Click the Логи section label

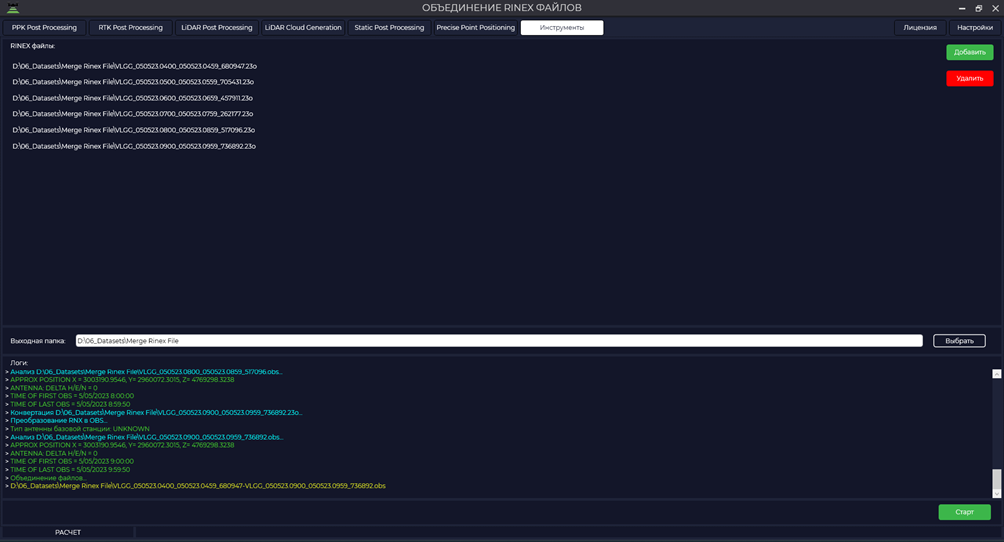(x=19, y=363)
